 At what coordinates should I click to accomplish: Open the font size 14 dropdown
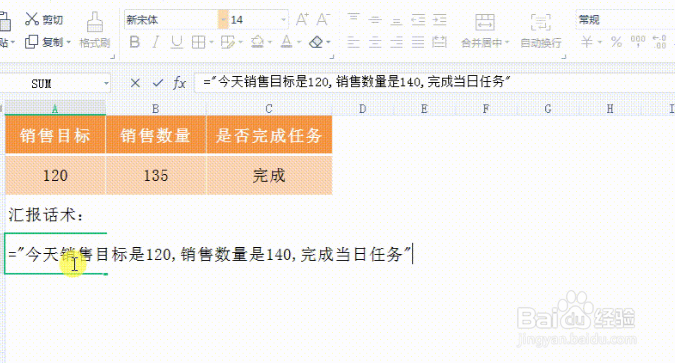[283, 20]
